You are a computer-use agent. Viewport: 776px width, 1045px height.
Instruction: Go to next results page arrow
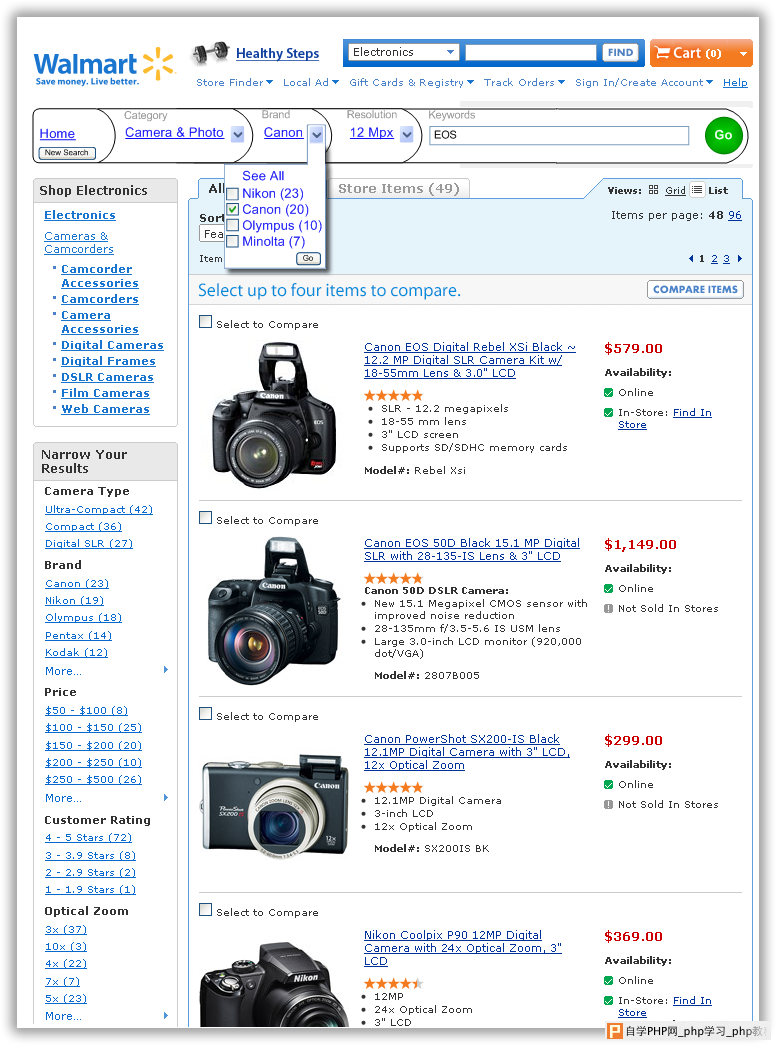[x=740, y=259]
